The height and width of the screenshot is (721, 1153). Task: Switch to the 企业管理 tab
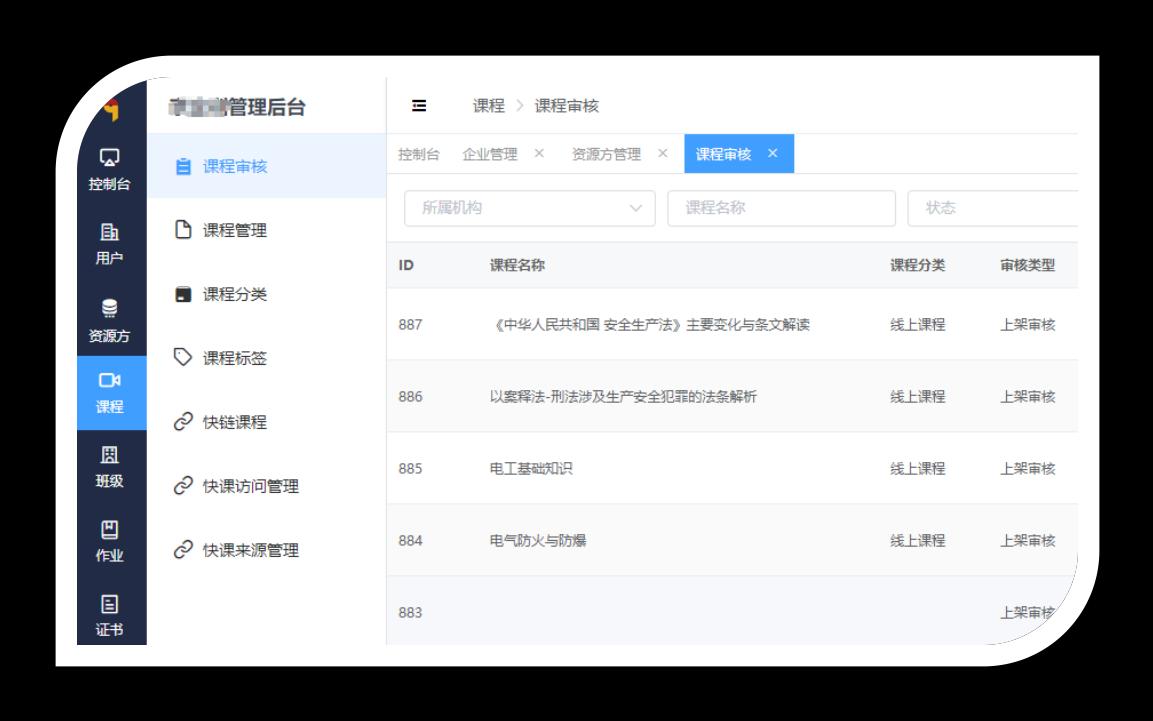(490, 154)
